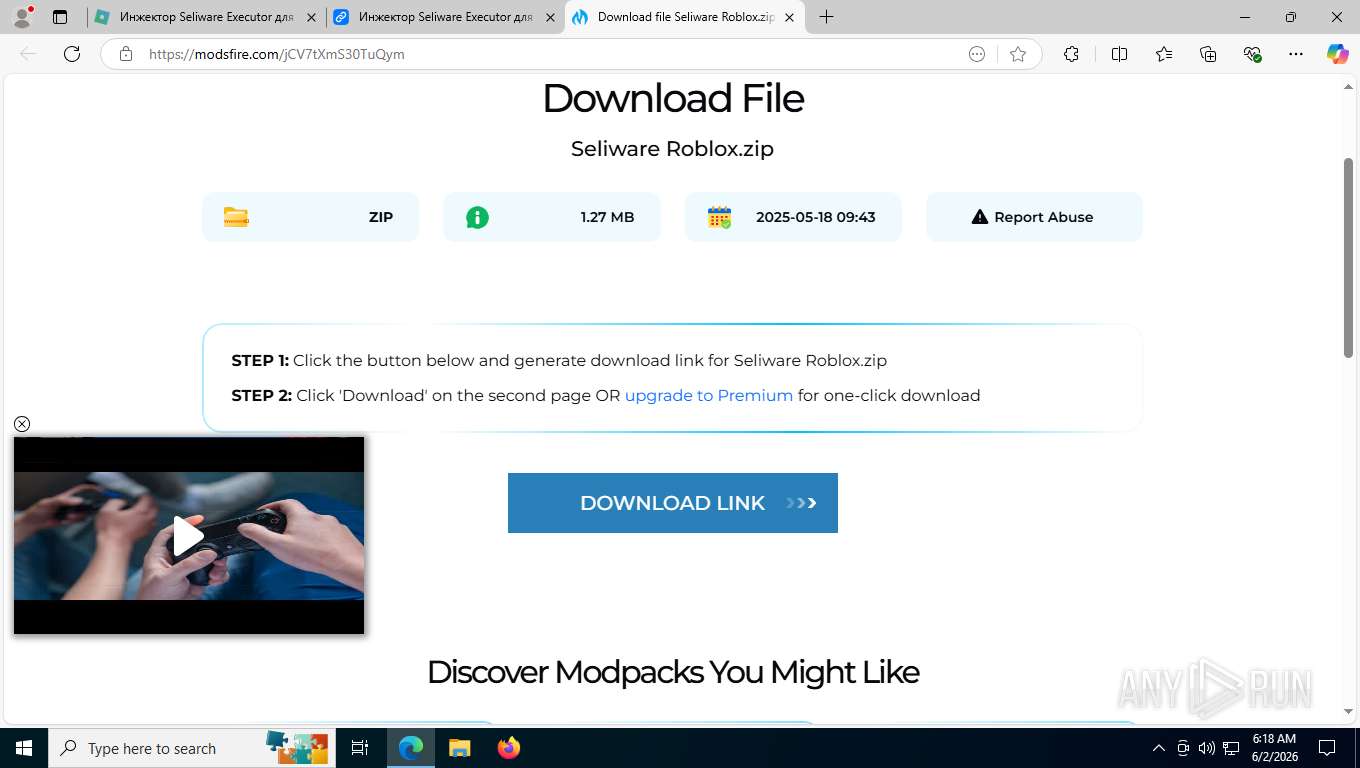Viewport: 1360px width, 768px height.
Task: Click the scrollbar up arrow
Action: [1348, 87]
